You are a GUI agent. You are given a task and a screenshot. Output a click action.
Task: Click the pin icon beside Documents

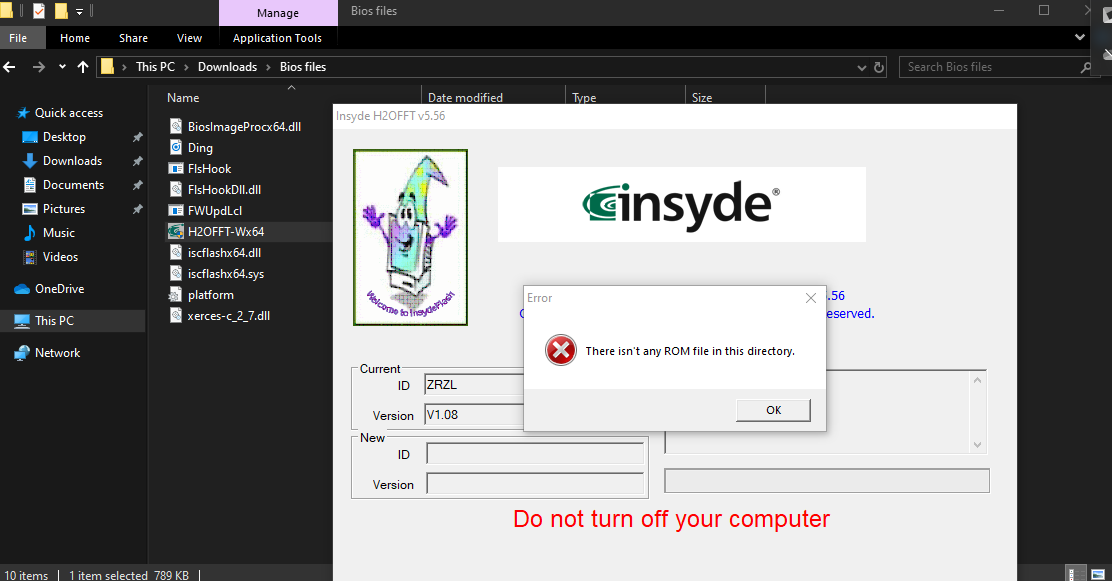point(138,185)
